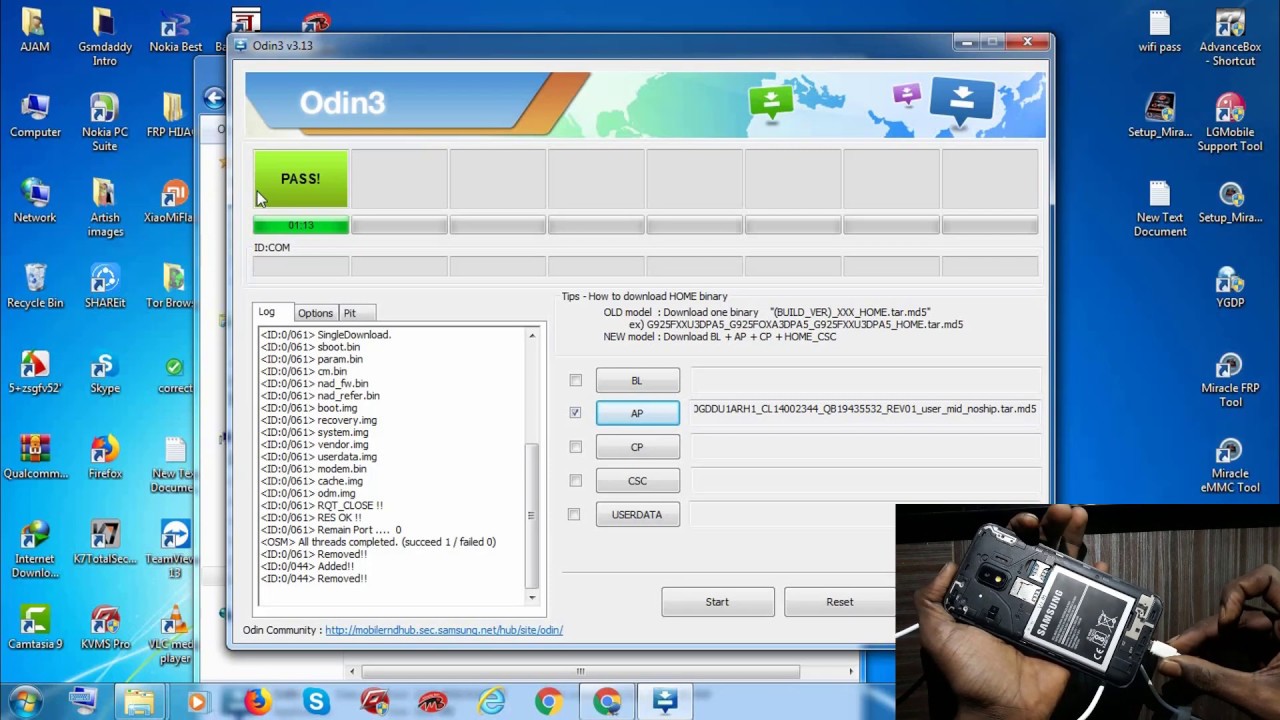Viewport: 1280px width, 720px height.
Task: Launch Skype desktop shortcut
Action: coord(104,372)
